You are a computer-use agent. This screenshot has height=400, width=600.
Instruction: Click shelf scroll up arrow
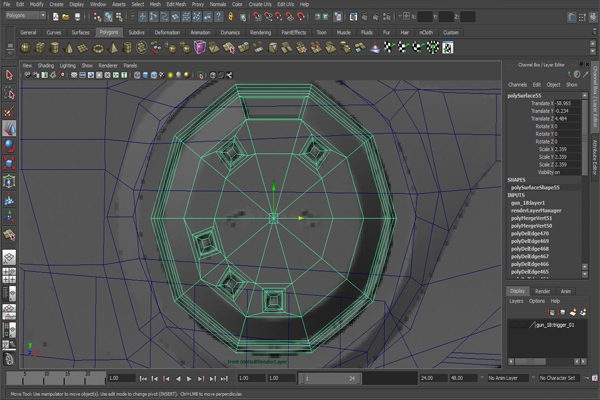pyautogui.click(x=593, y=44)
